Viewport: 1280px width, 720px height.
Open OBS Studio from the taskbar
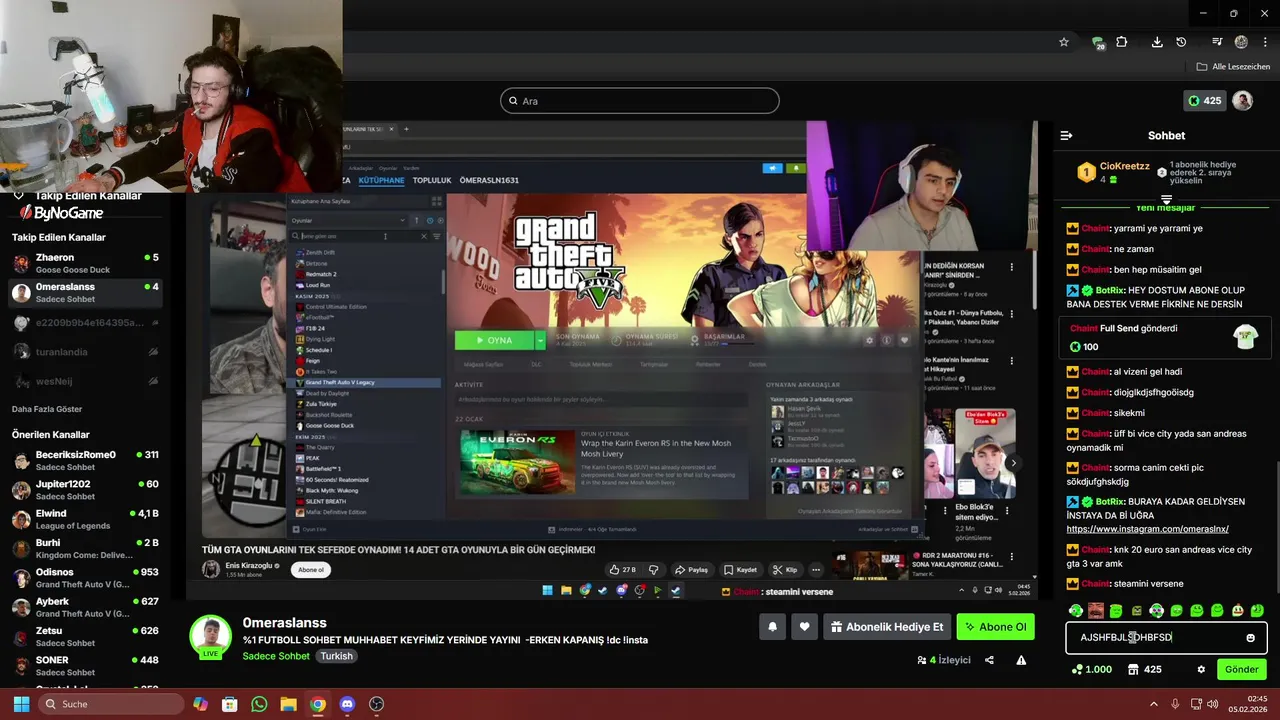click(376, 704)
